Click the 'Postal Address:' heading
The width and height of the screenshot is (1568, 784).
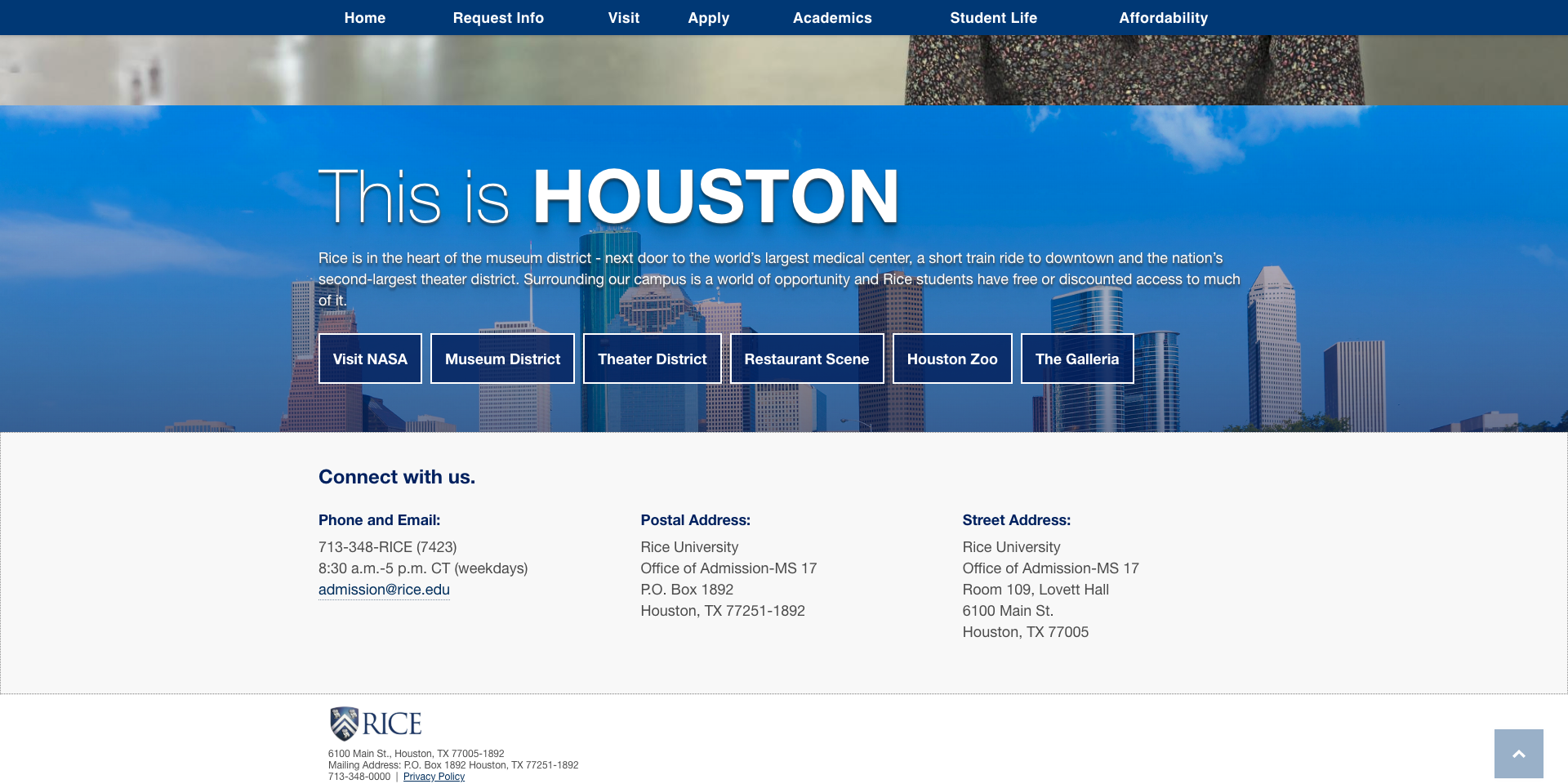coord(695,520)
